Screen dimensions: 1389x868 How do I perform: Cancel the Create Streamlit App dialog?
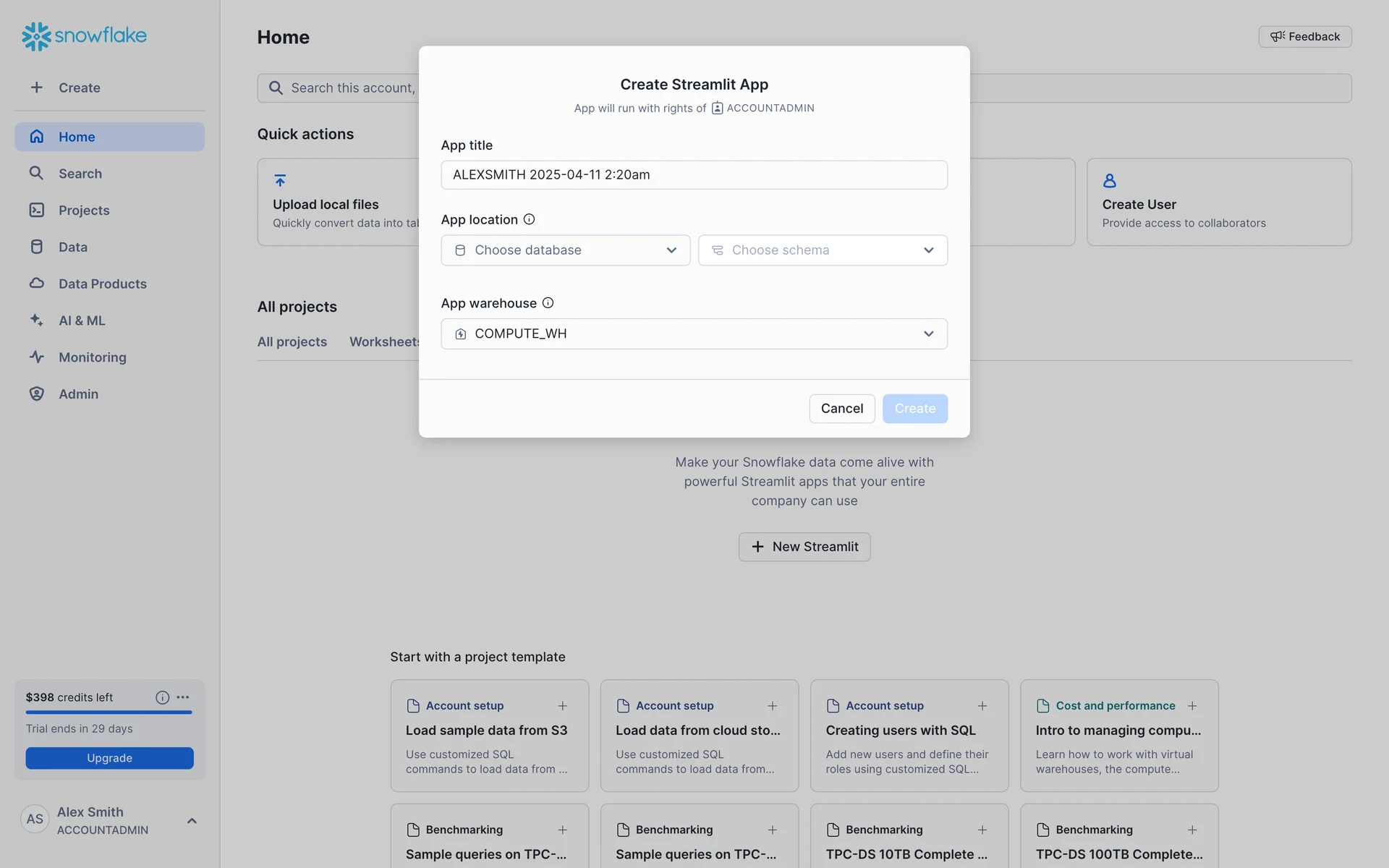841,409
